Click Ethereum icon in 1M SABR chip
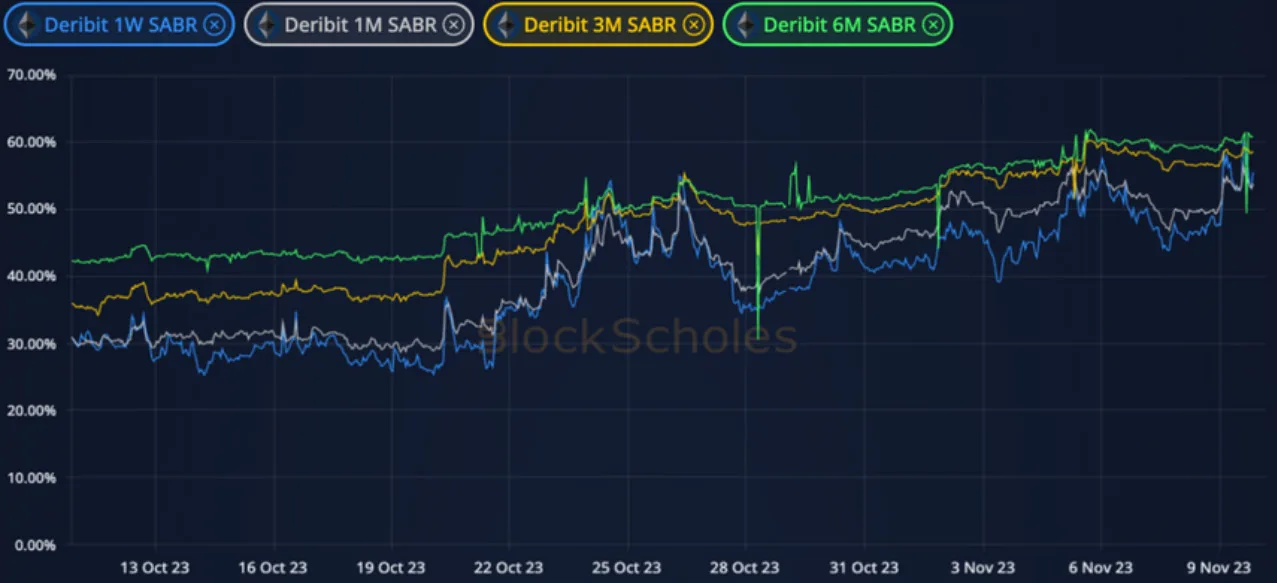The height and width of the screenshot is (583, 1277). 266,25
